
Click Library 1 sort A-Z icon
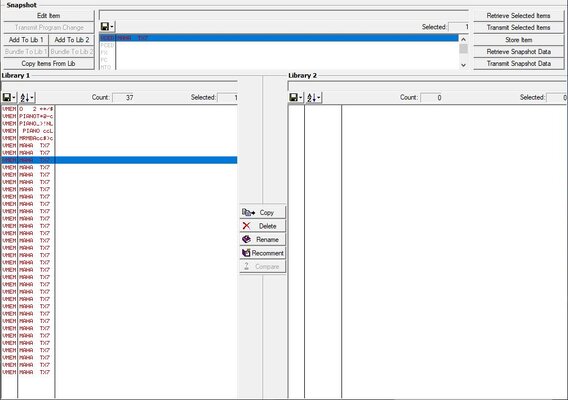click(x=25, y=97)
